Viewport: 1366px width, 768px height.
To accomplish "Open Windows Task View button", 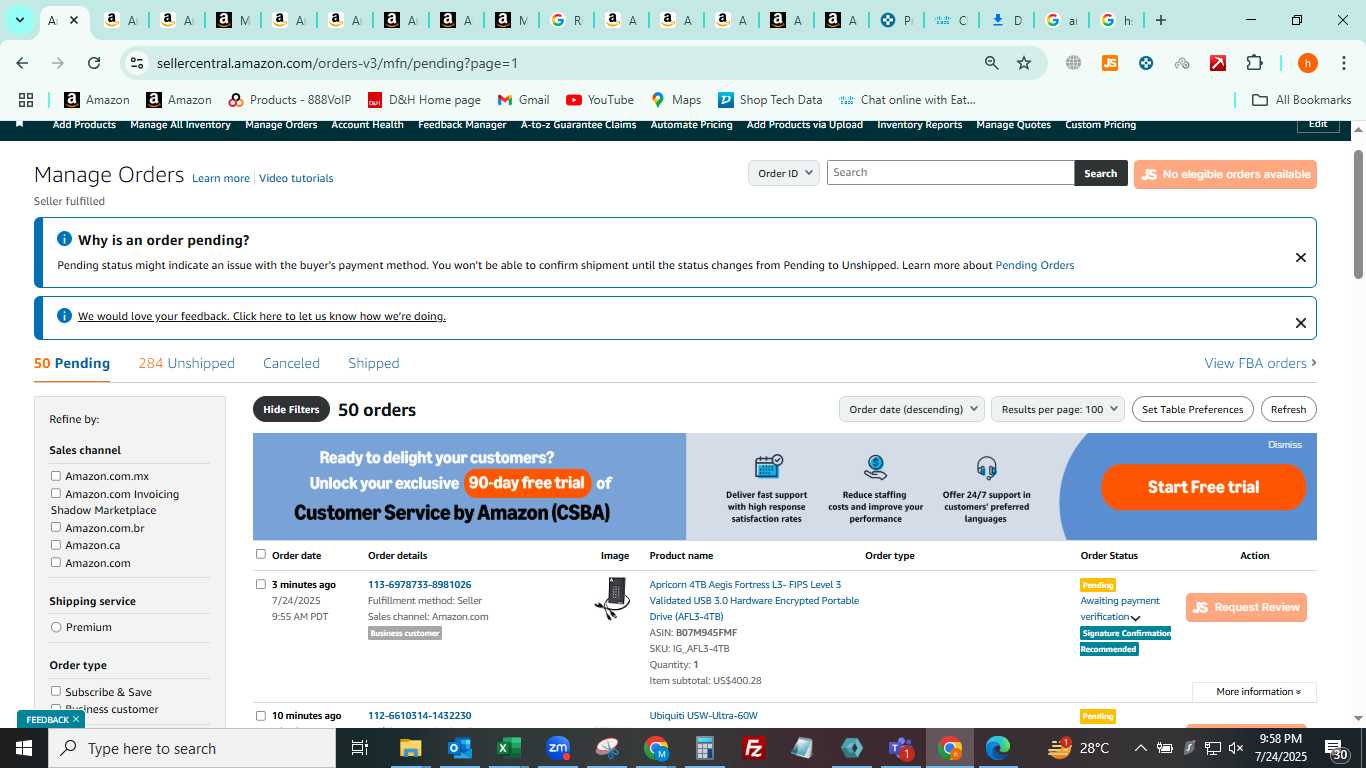I will coord(361,748).
